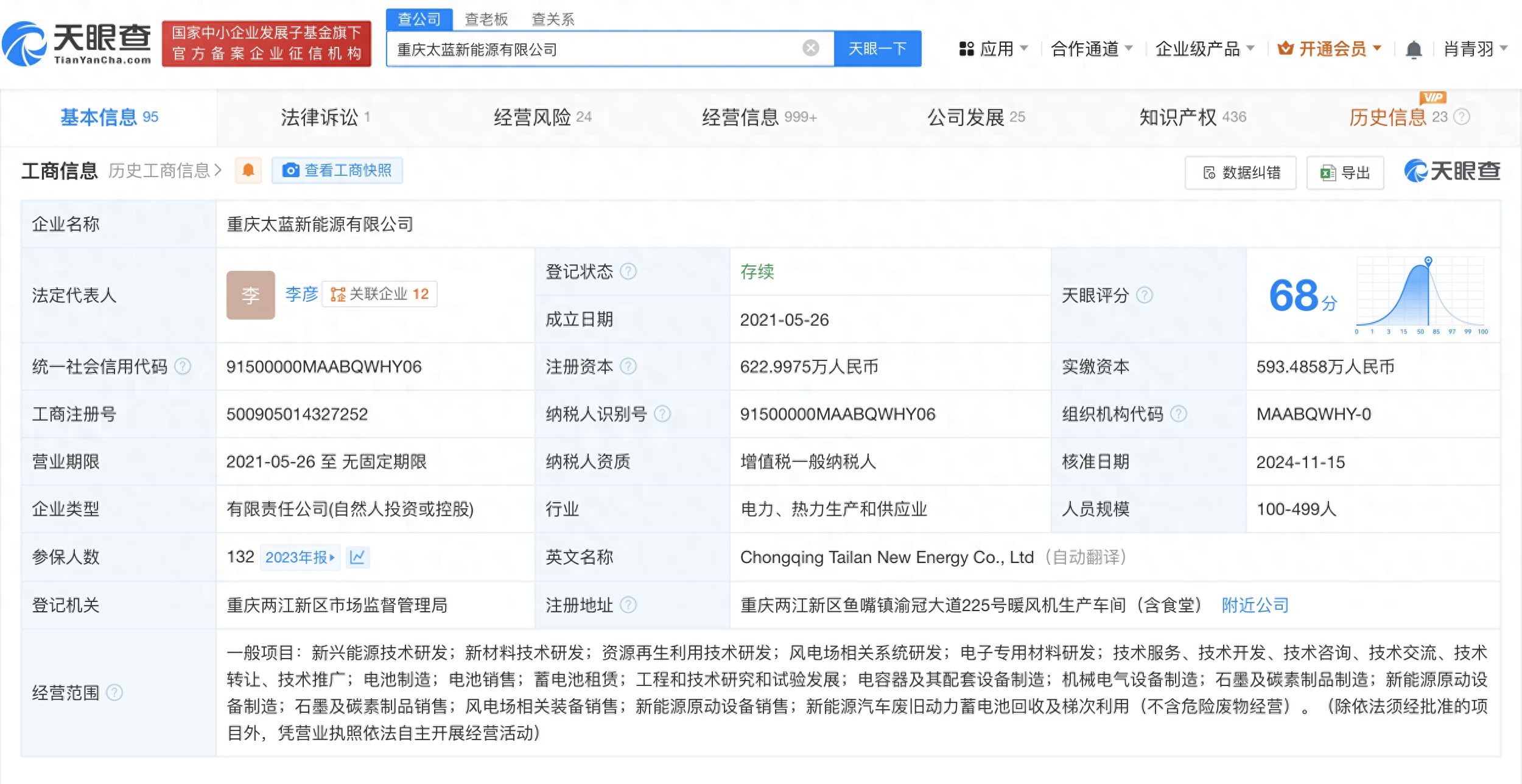The width and height of the screenshot is (1522, 784).
Task: Click the notification bell in top bar
Action: (x=1414, y=49)
